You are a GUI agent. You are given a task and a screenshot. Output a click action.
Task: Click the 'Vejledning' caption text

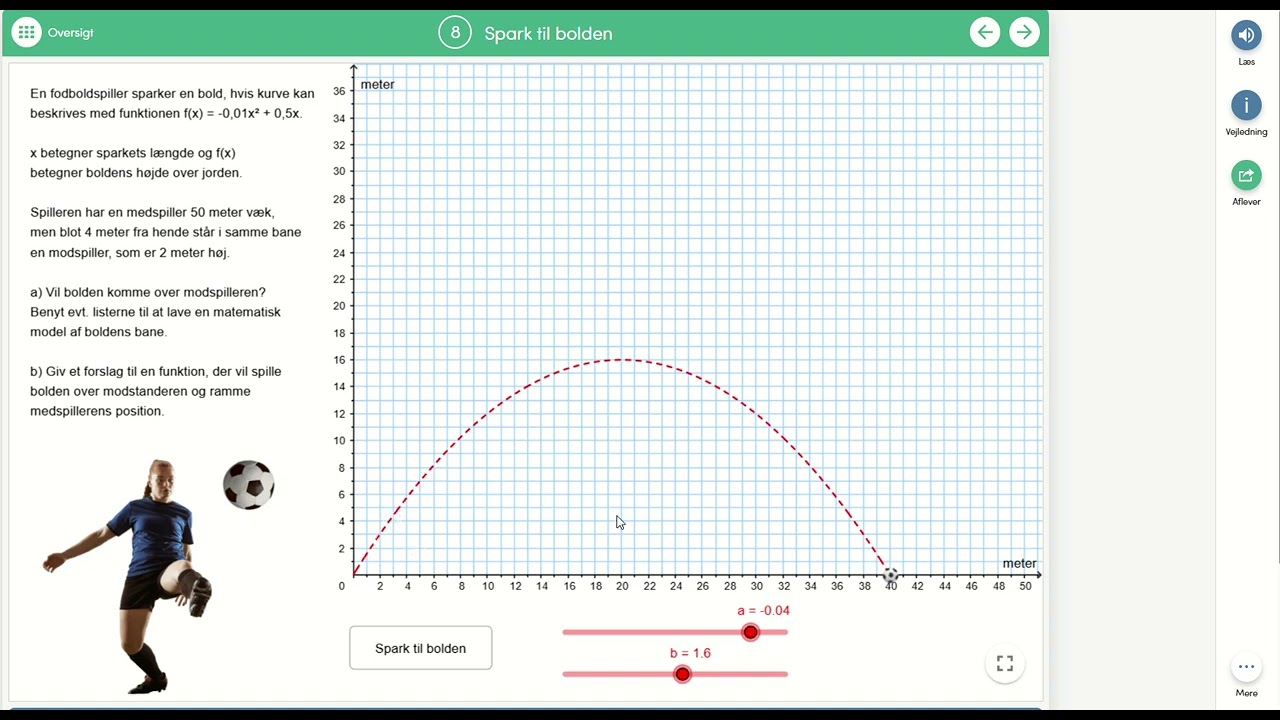click(1246, 132)
